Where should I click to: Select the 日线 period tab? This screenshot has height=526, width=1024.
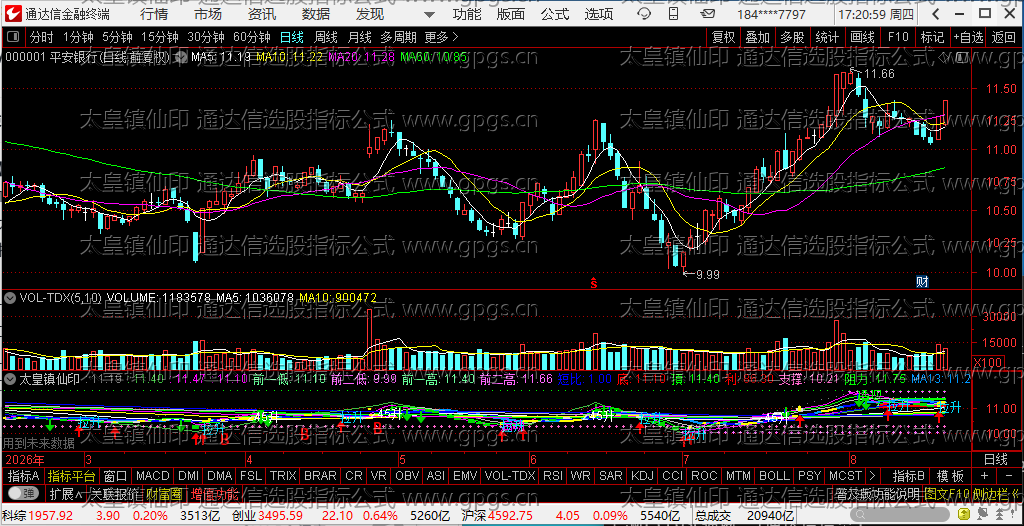291,37
